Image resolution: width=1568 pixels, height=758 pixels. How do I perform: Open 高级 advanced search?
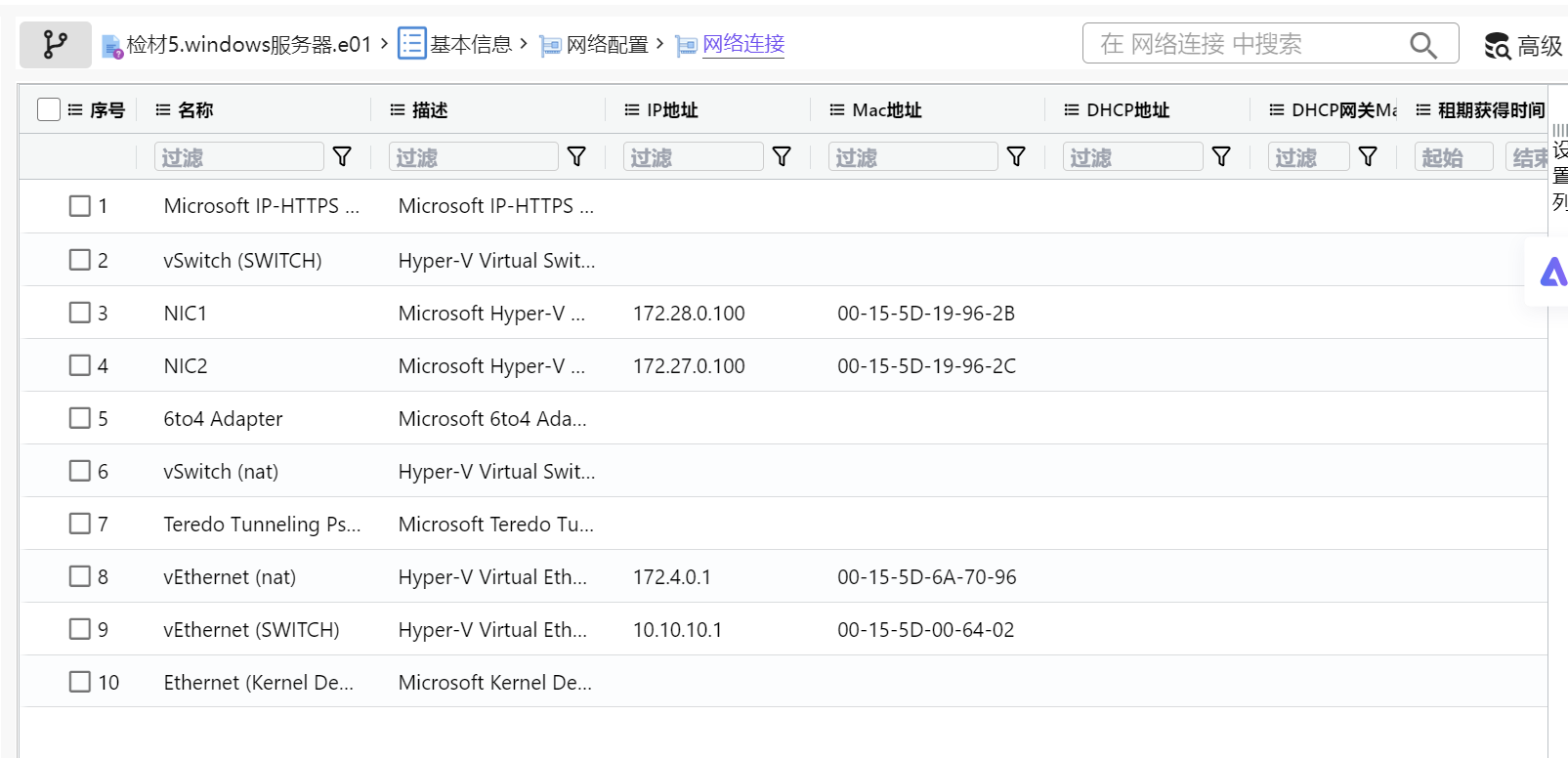1523,45
